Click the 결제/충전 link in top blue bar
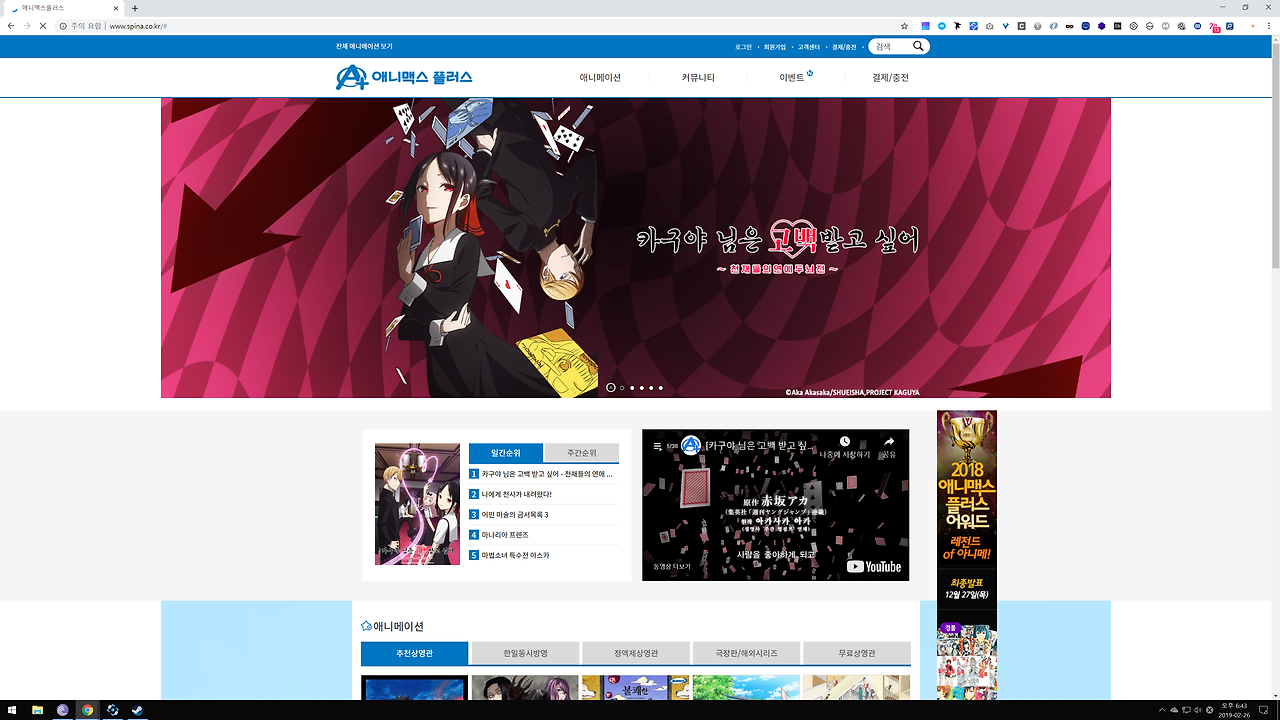1280x720 pixels. click(844, 47)
